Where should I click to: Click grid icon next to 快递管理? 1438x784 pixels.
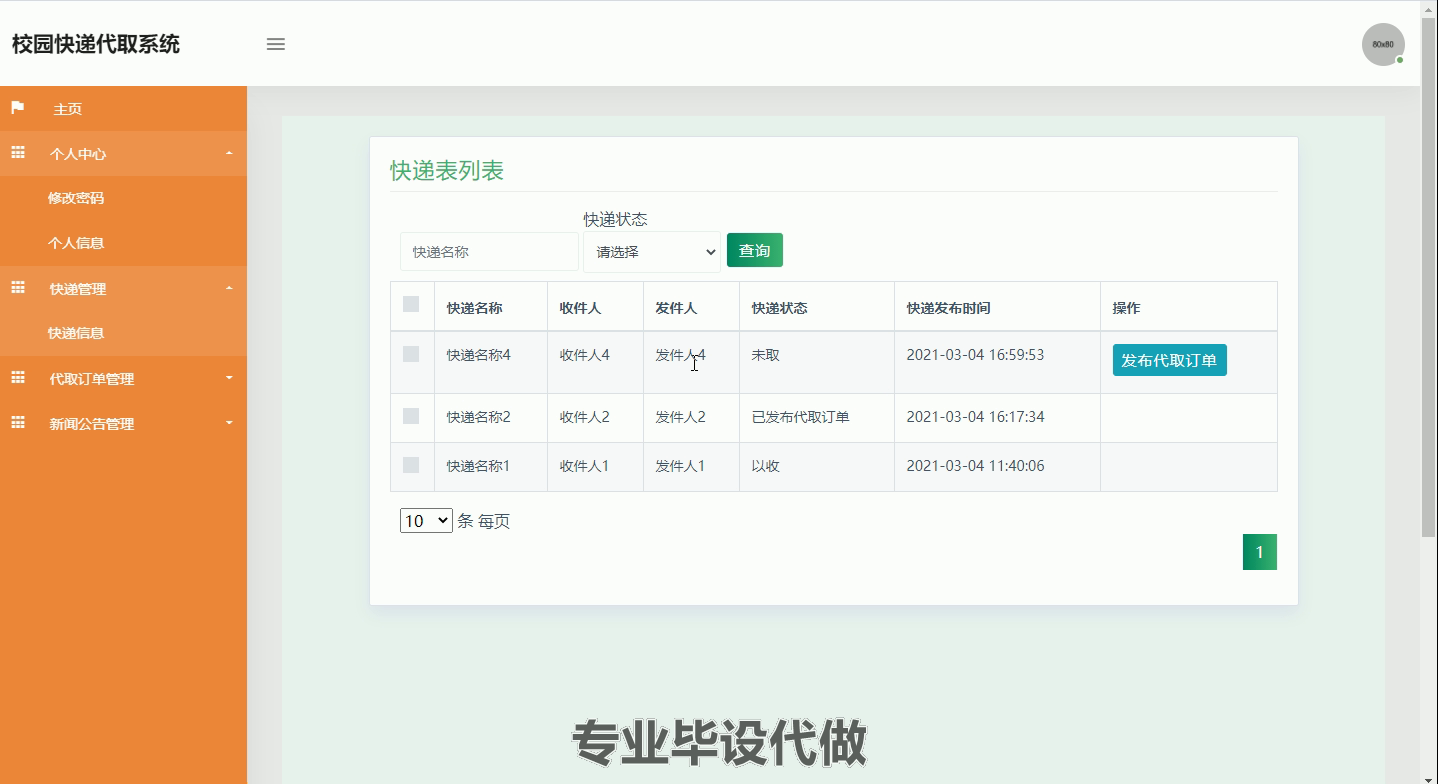coord(18,287)
